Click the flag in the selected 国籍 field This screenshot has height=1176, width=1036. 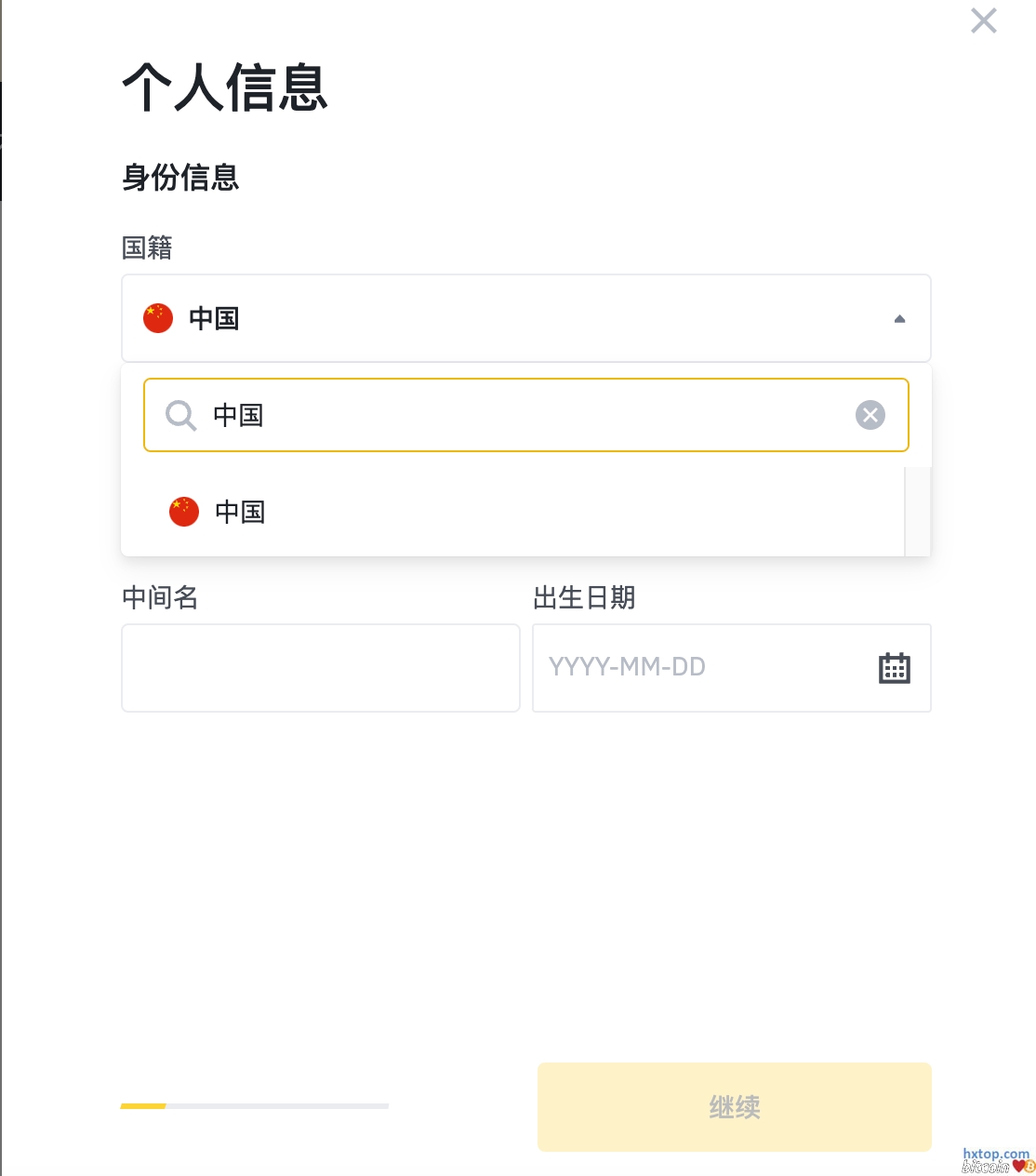click(x=158, y=318)
